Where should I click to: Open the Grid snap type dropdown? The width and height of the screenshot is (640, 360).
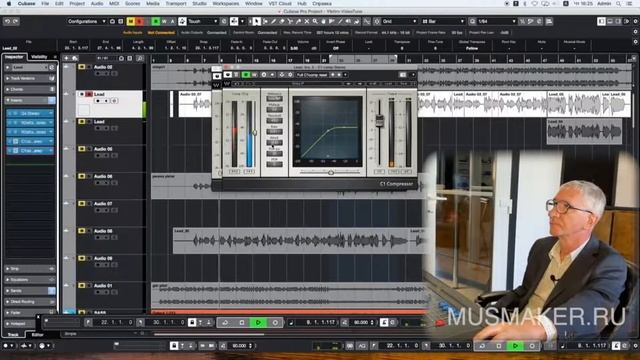(x=399, y=21)
